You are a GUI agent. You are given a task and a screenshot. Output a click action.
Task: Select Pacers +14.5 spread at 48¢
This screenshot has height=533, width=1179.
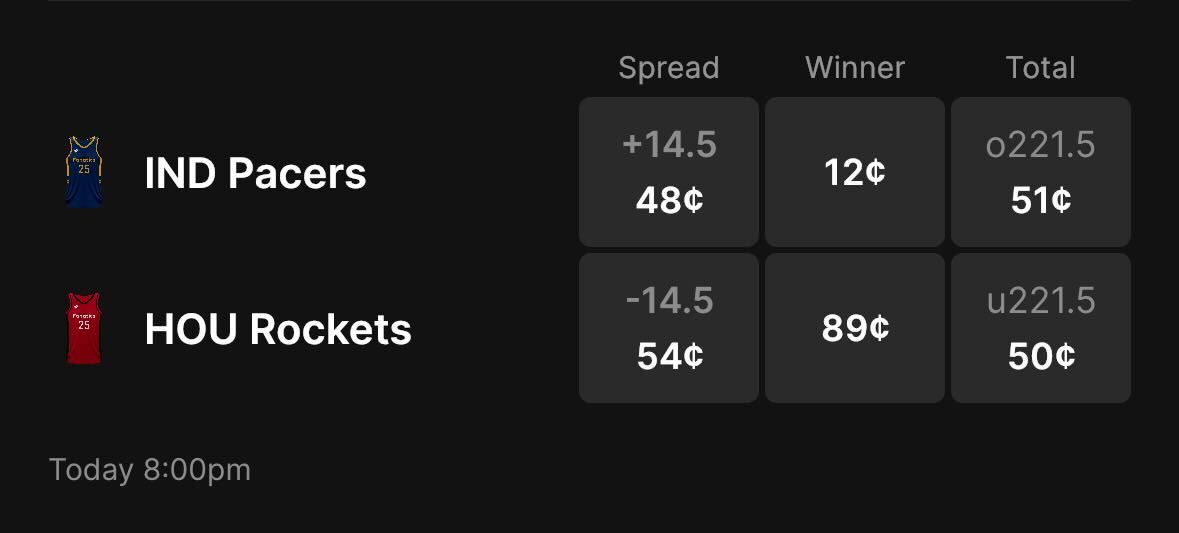pyautogui.click(x=669, y=172)
